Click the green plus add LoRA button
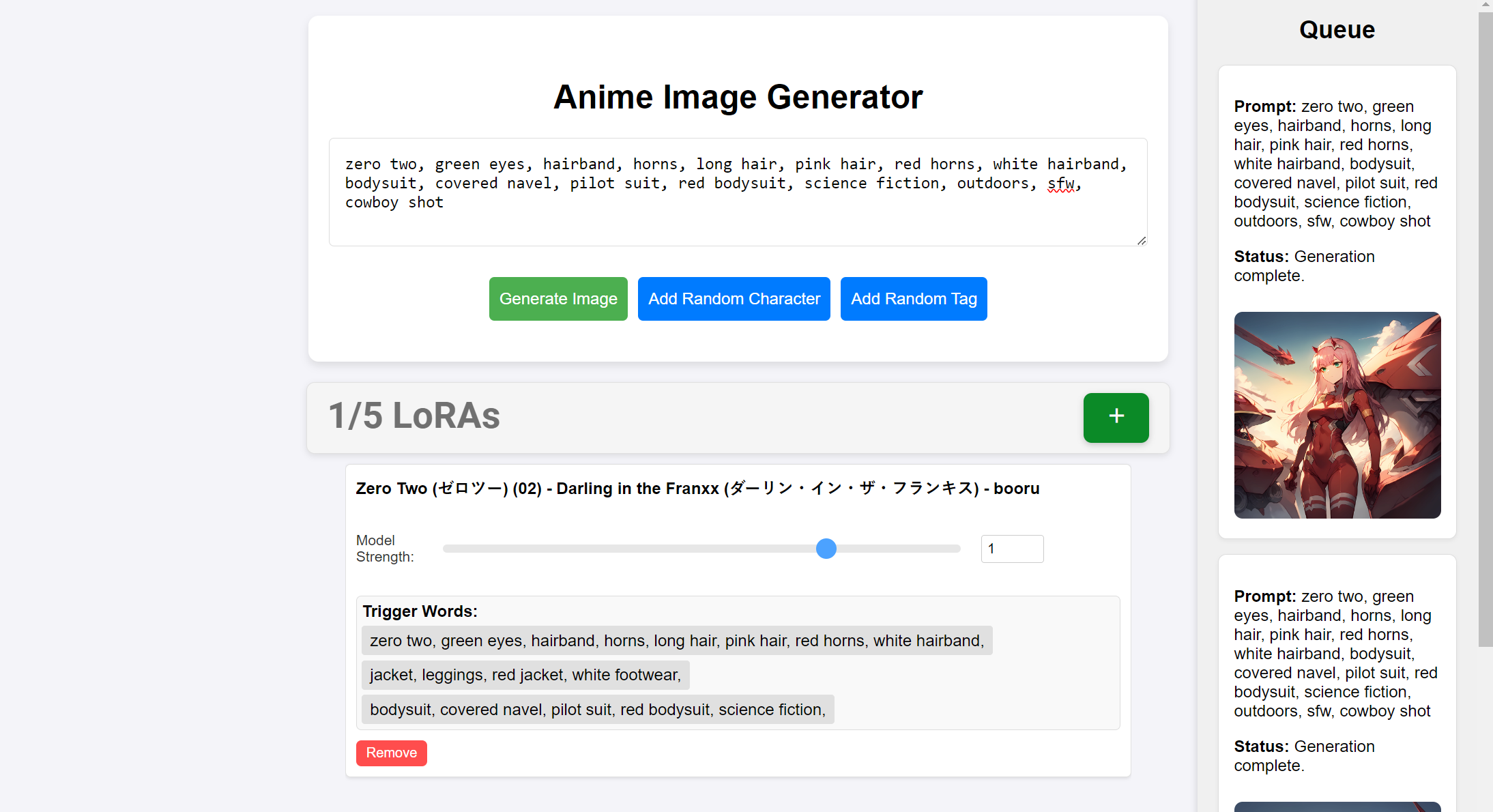This screenshot has width=1493, height=812. pyautogui.click(x=1116, y=417)
